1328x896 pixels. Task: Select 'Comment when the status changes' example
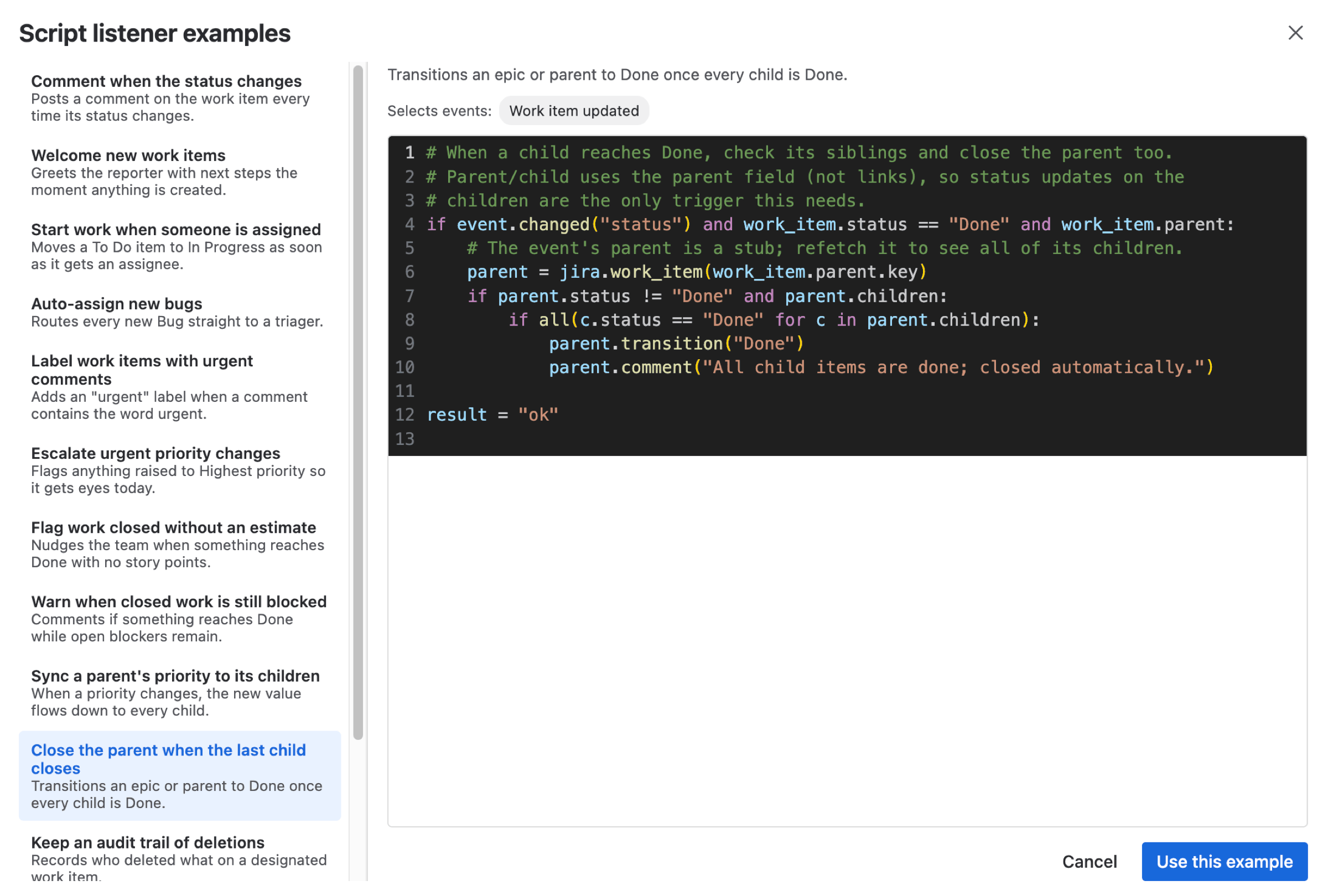point(180,98)
